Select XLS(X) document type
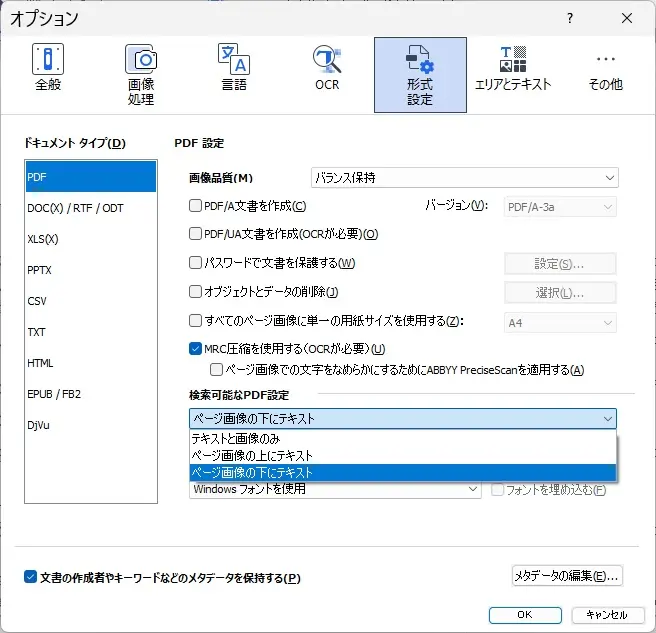Image resolution: width=656 pixels, height=633 pixels. coord(91,239)
